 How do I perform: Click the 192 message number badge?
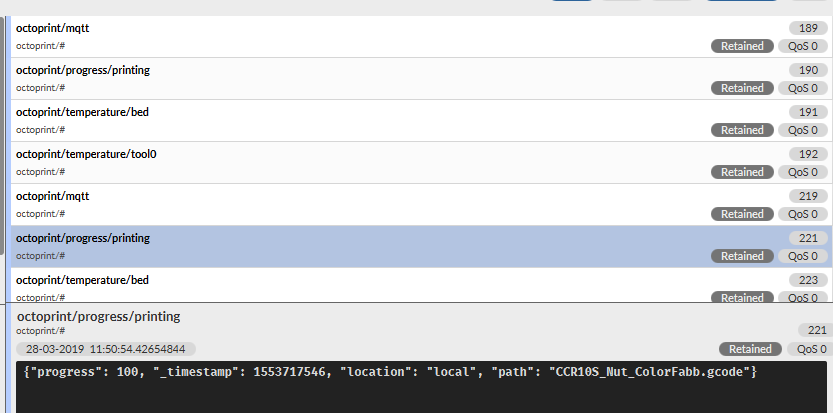[809, 154]
